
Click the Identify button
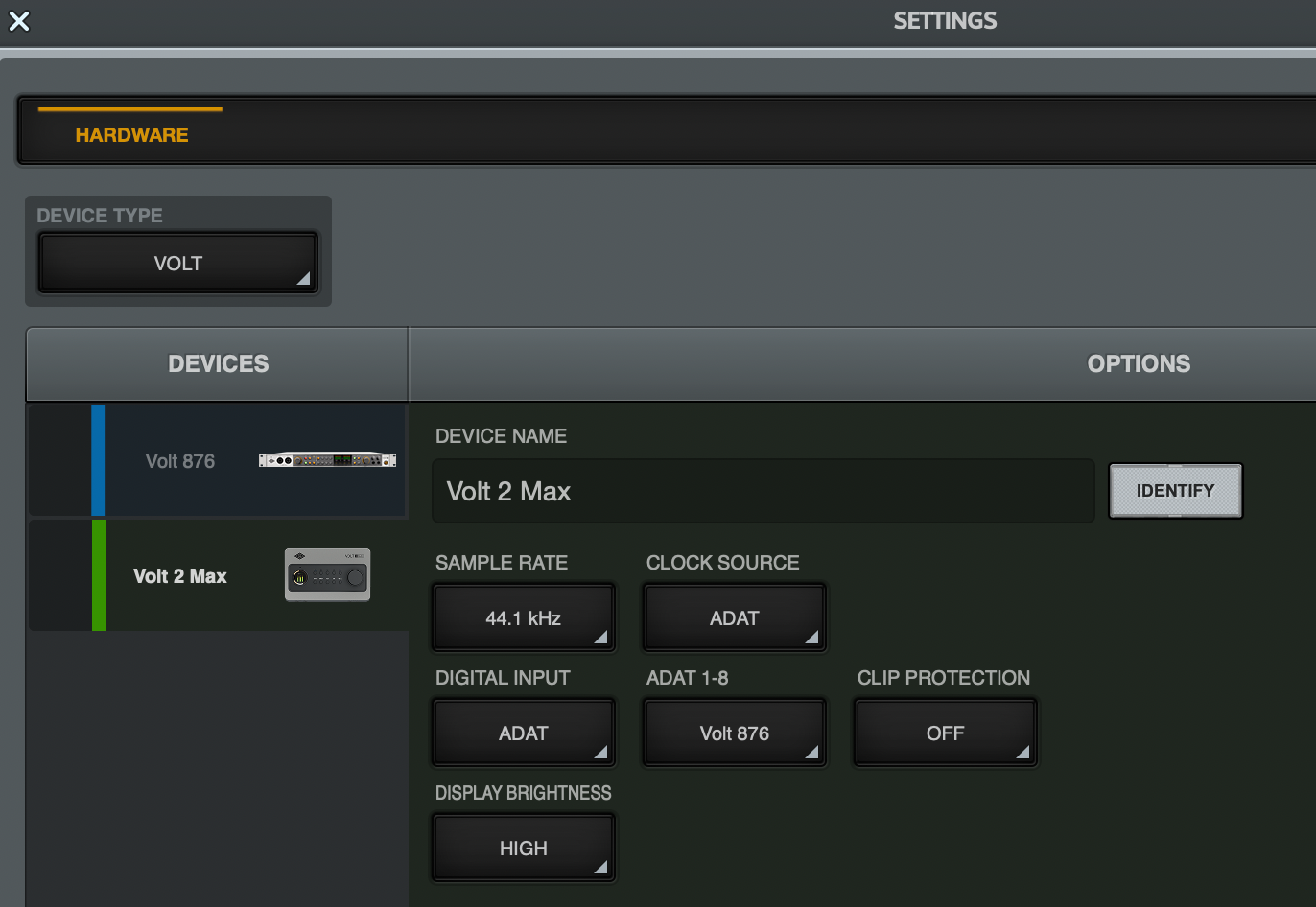pyautogui.click(x=1175, y=491)
